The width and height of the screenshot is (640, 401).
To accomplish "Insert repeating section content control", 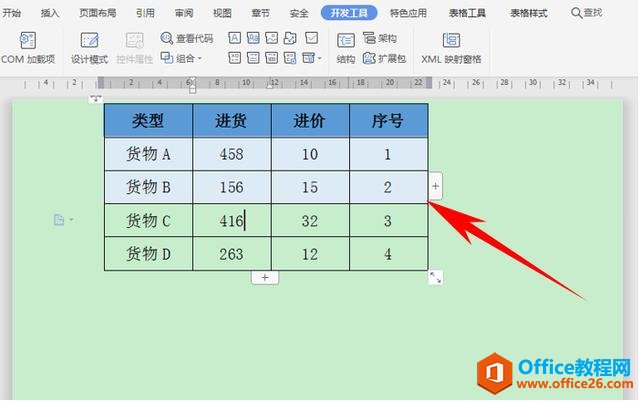I will (x=290, y=58).
